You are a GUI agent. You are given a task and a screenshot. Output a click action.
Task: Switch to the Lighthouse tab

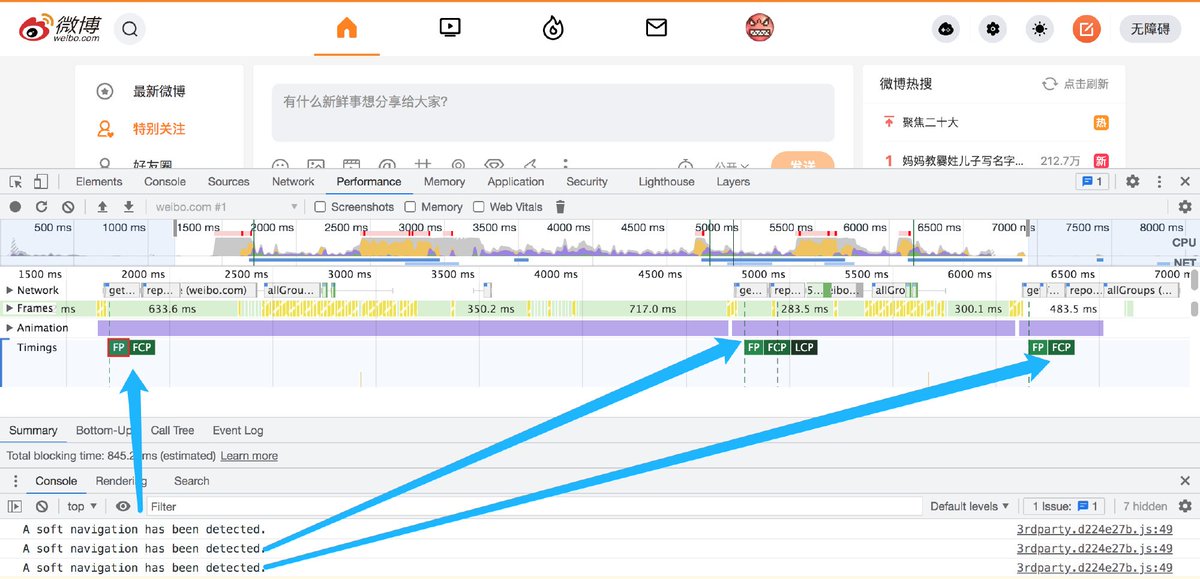click(x=666, y=182)
